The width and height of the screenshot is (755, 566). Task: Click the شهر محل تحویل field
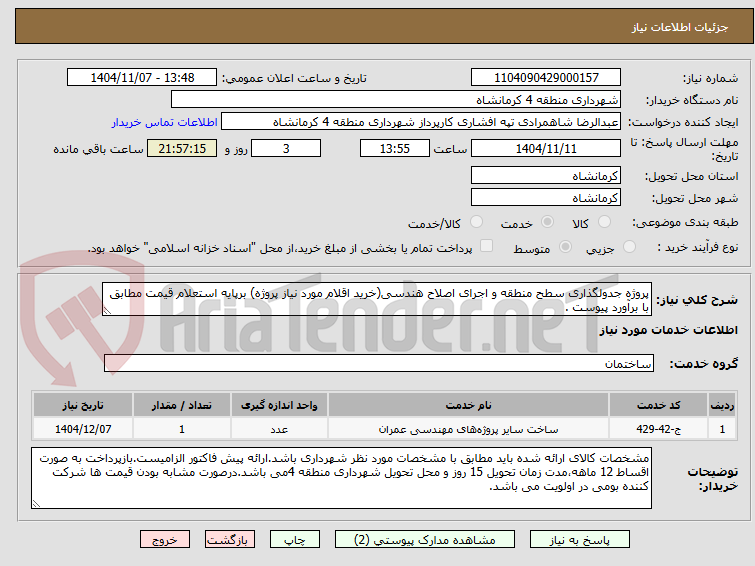(x=546, y=197)
